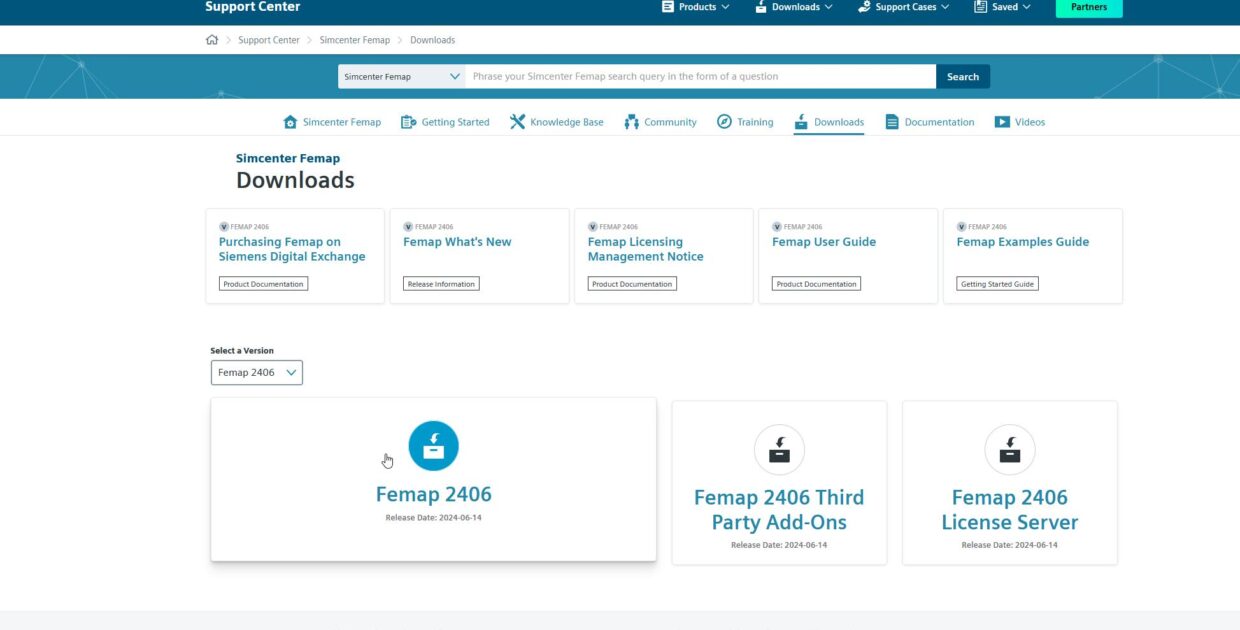Click Product Documentation tag on Purchasing Femap card
The height and width of the screenshot is (630, 1240).
point(263,284)
